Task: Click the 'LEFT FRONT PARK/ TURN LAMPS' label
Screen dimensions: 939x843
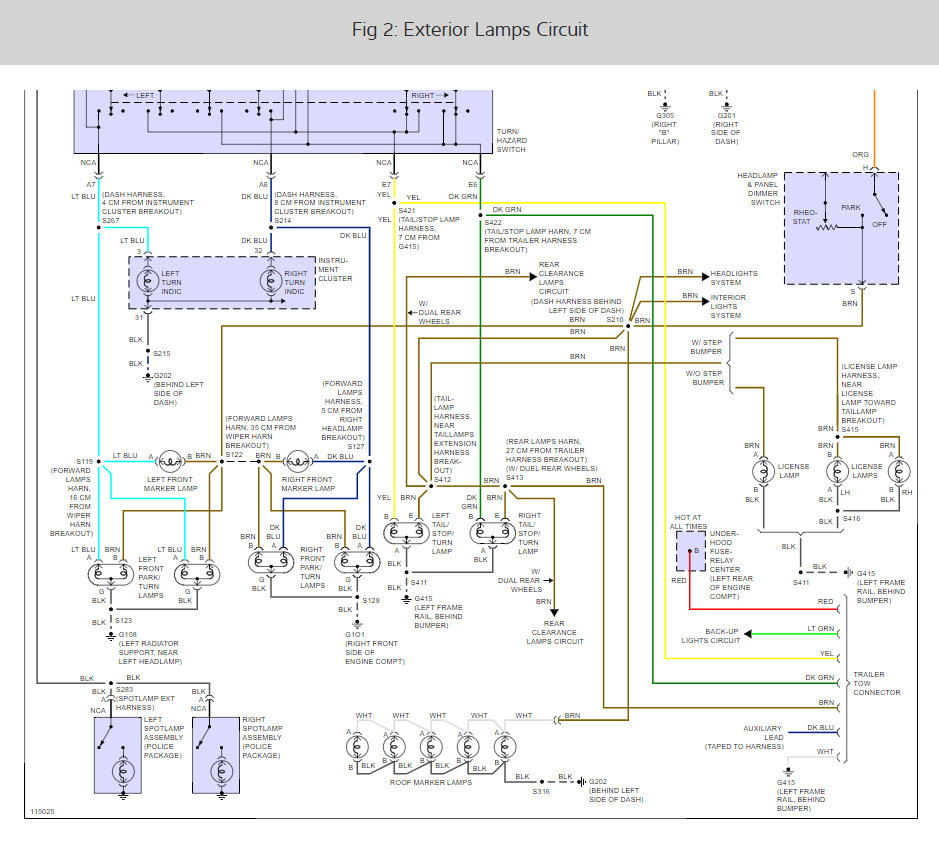Action: pos(151,578)
